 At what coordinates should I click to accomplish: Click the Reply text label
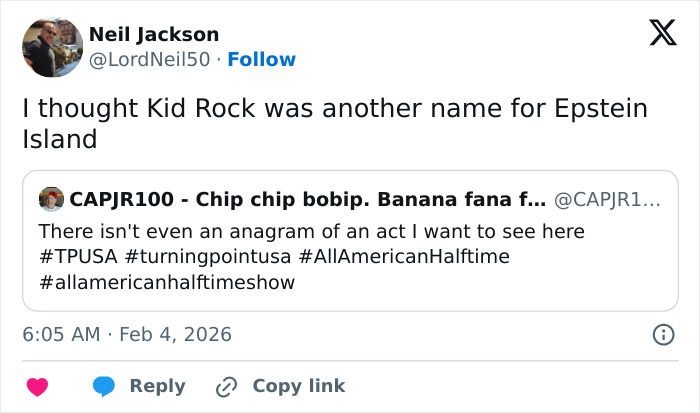tap(157, 386)
